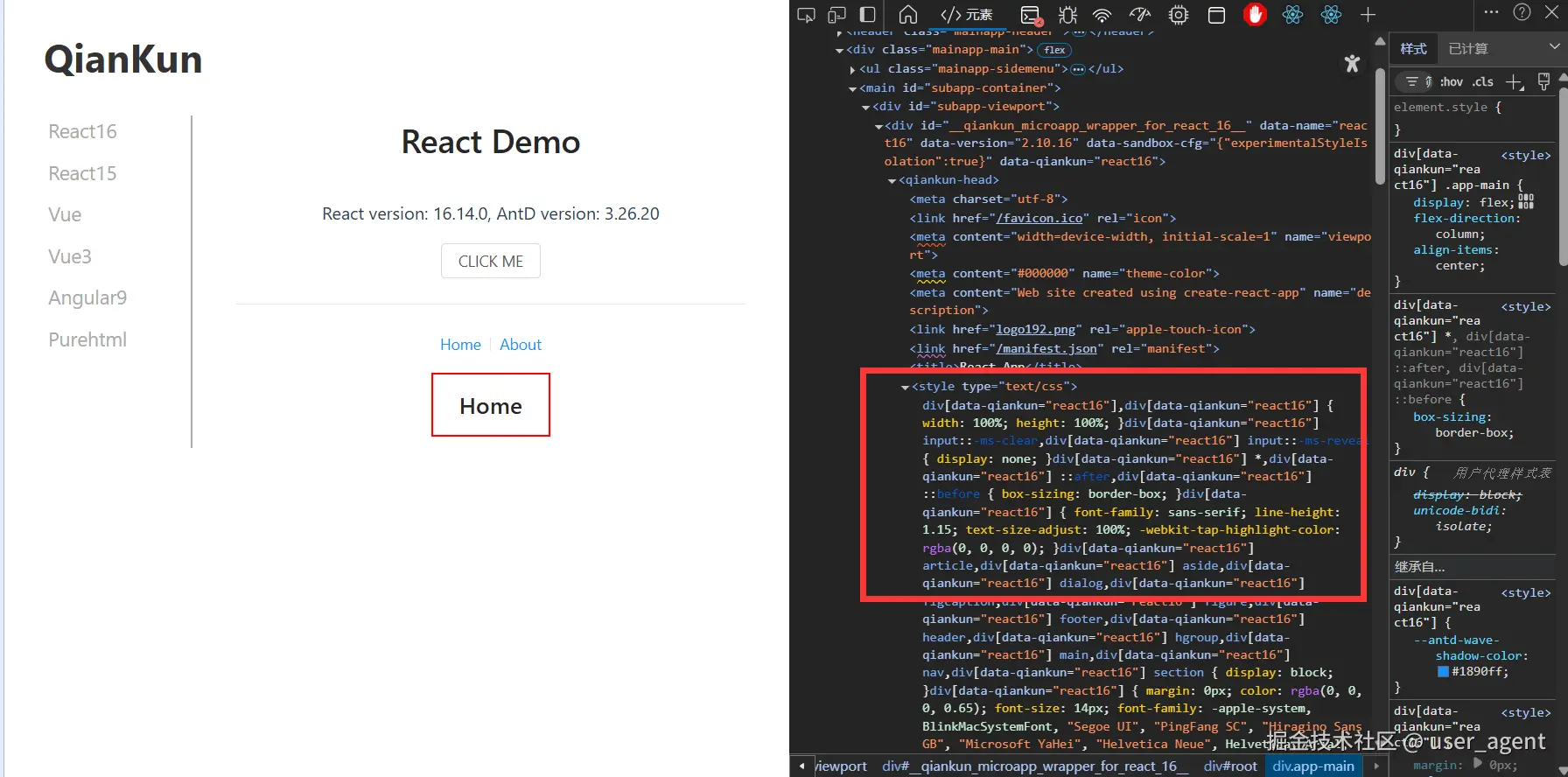
Task: Open the rendering emulation paintbrush icon
Action: (1543, 81)
